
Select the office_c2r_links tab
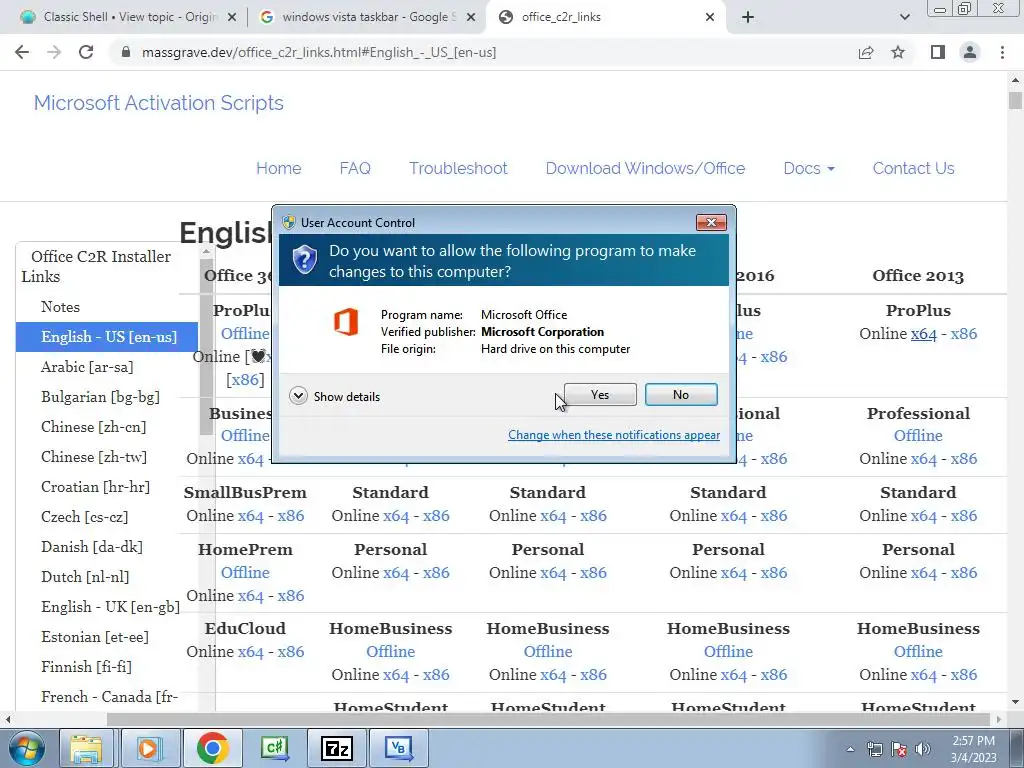tap(604, 17)
